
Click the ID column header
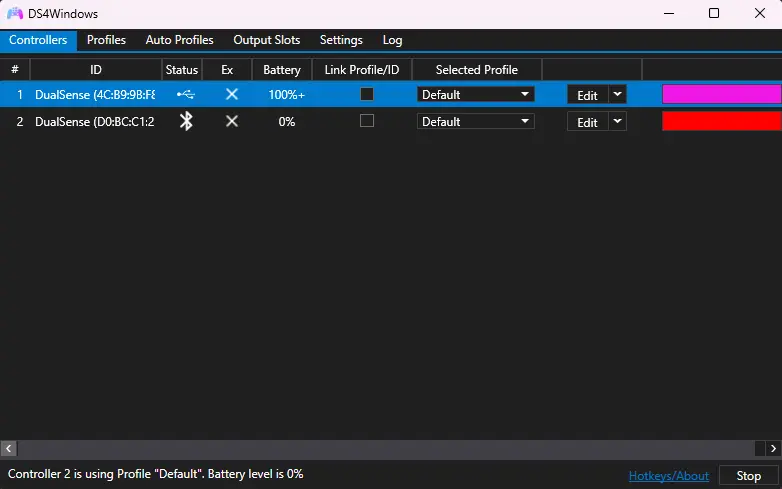pos(96,69)
